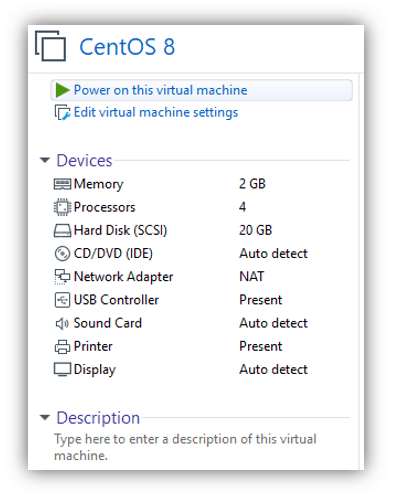Select the Printer device label
Image resolution: width=401 pixels, height=497 pixels.
click(93, 347)
